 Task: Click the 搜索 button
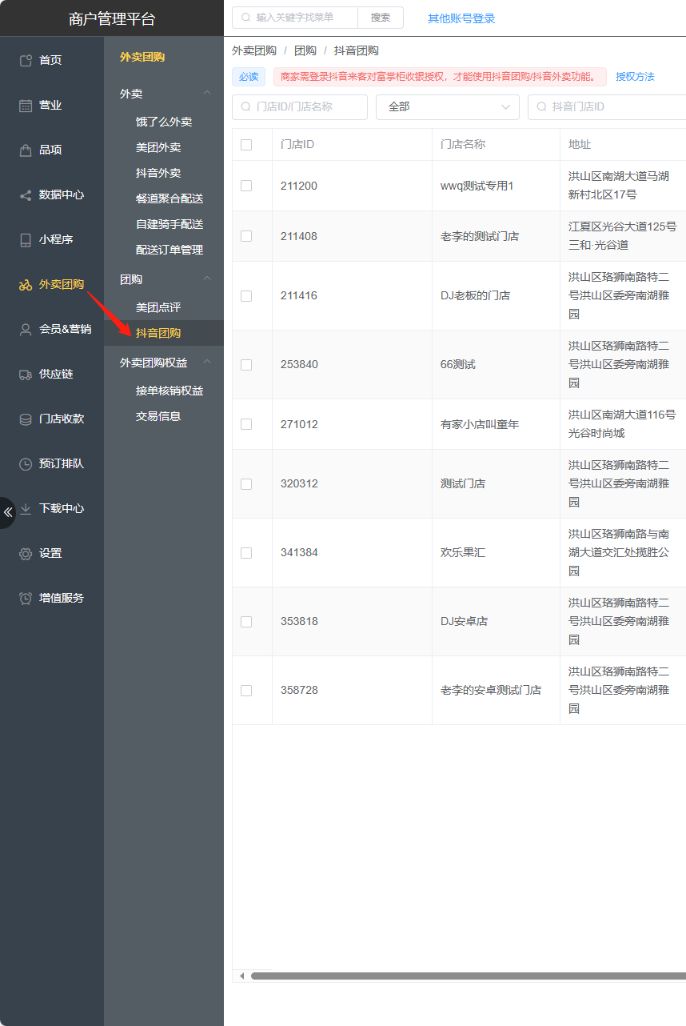[380, 18]
